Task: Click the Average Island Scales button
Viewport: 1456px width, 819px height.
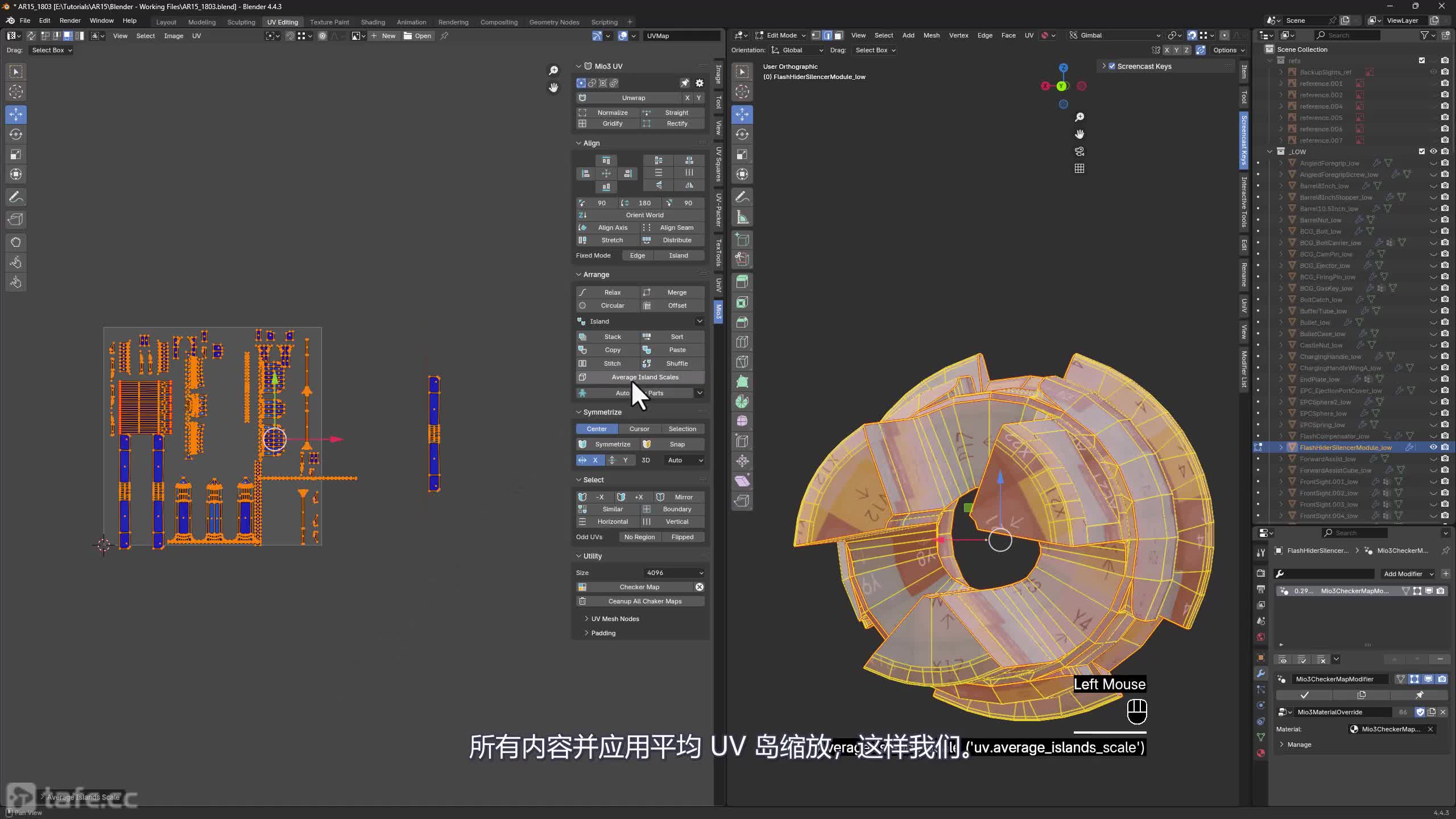Action: point(640,377)
